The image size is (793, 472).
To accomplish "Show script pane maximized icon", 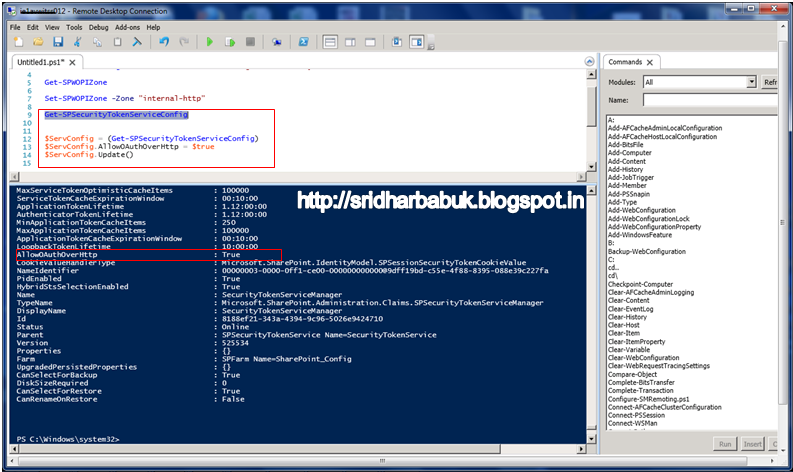I will [x=370, y=42].
